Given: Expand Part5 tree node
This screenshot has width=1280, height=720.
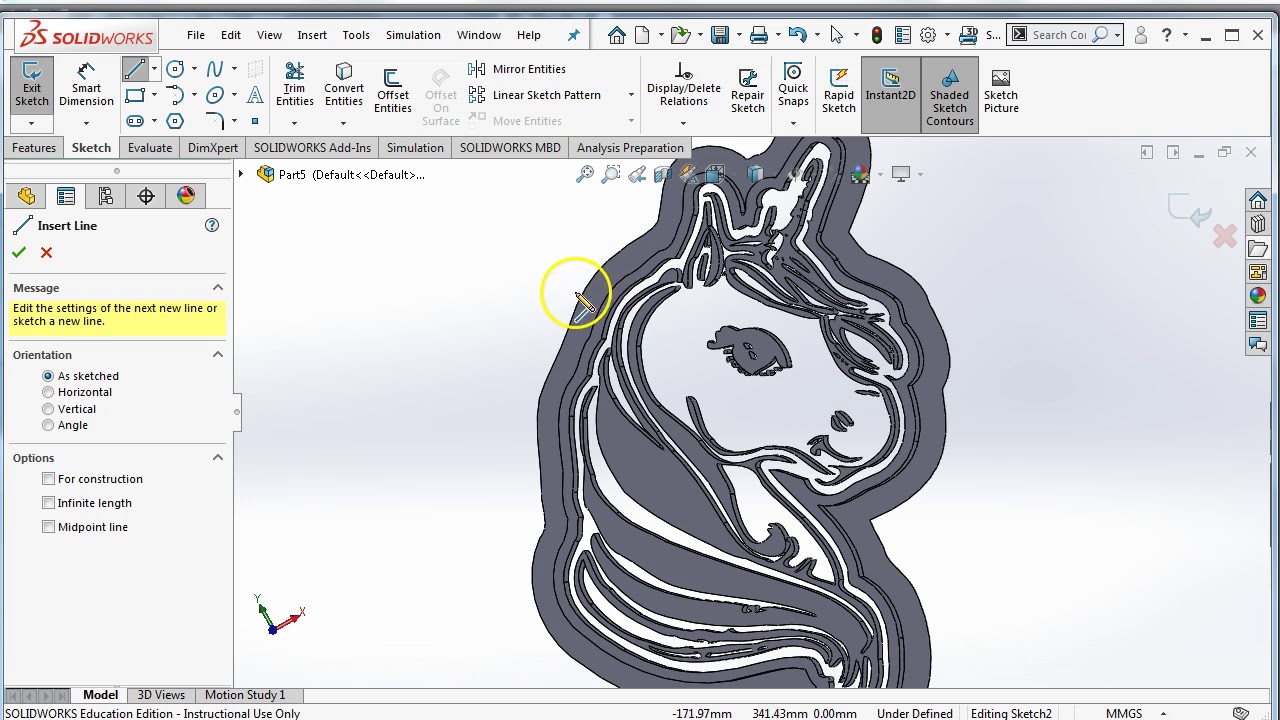Looking at the screenshot, I should click(x=241, y=174).
